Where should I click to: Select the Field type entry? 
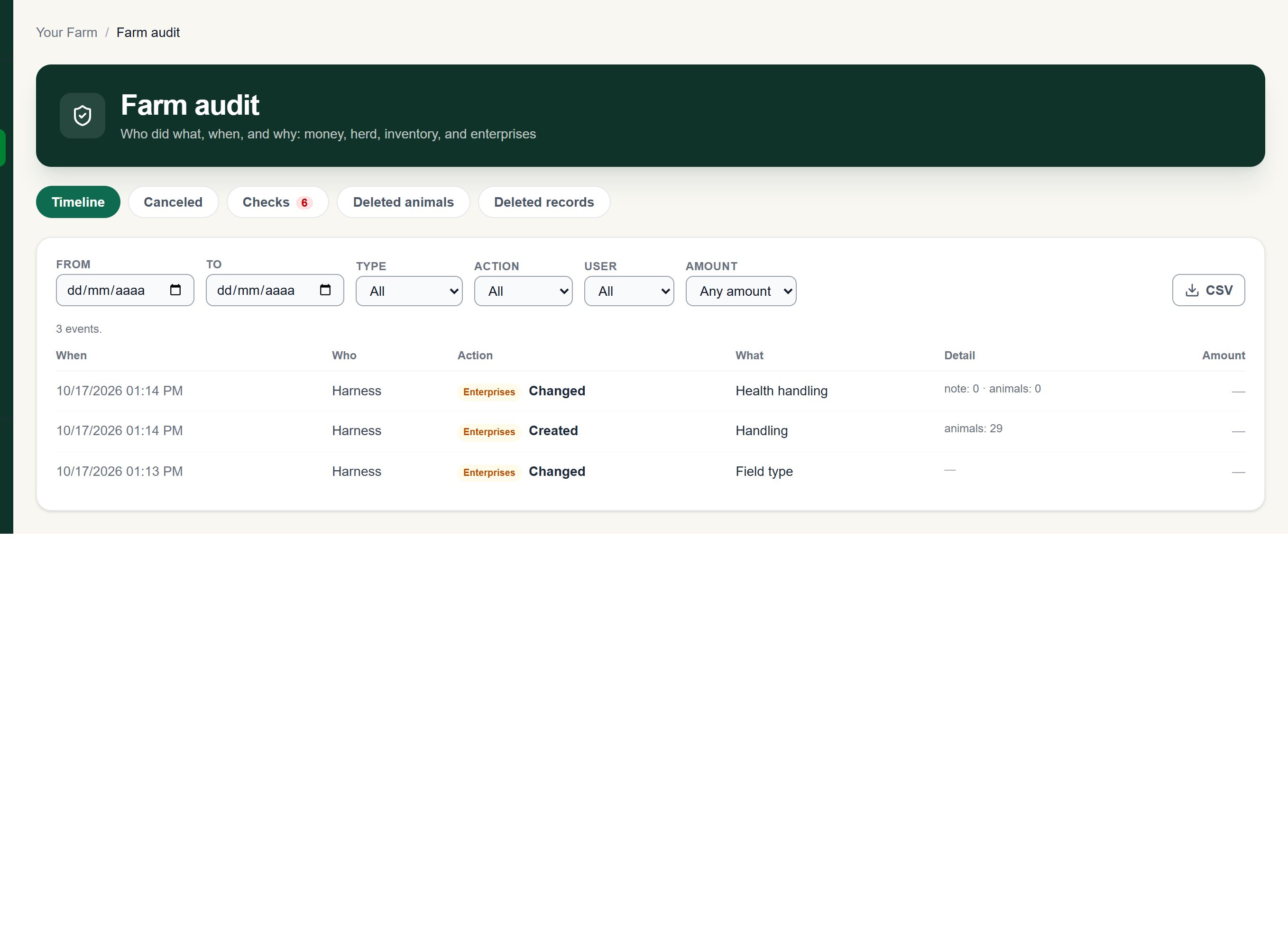point(764,471)
